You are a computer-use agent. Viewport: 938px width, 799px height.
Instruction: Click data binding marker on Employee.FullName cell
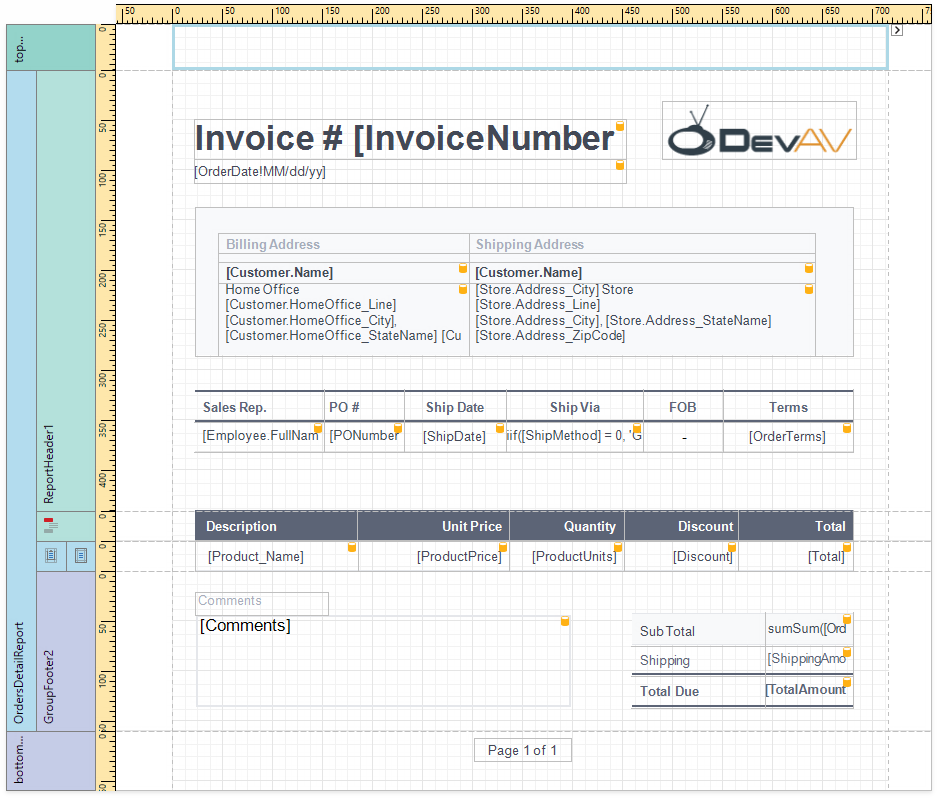[318, 429]
